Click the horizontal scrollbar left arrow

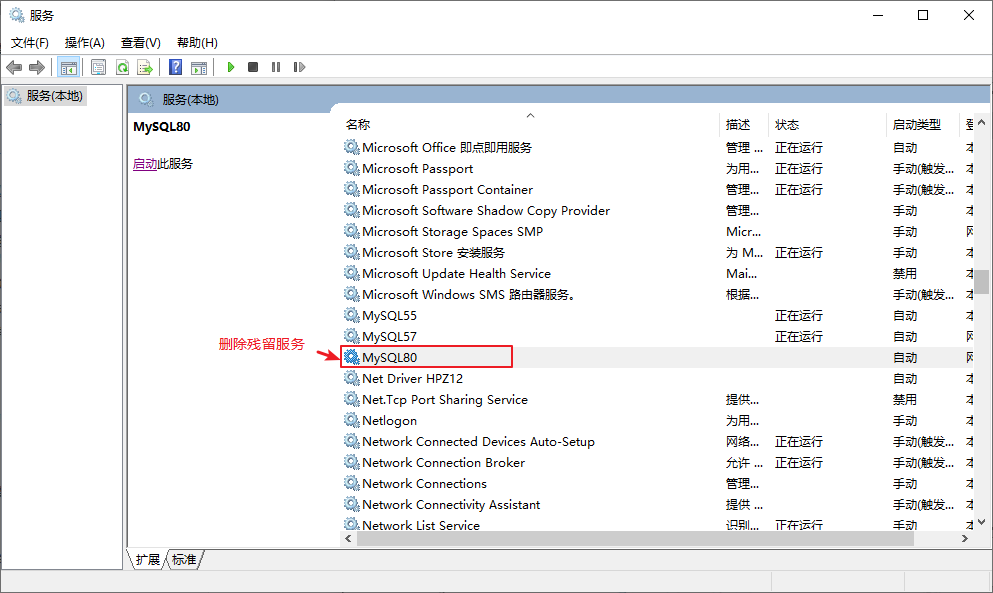tap(348, 539)
